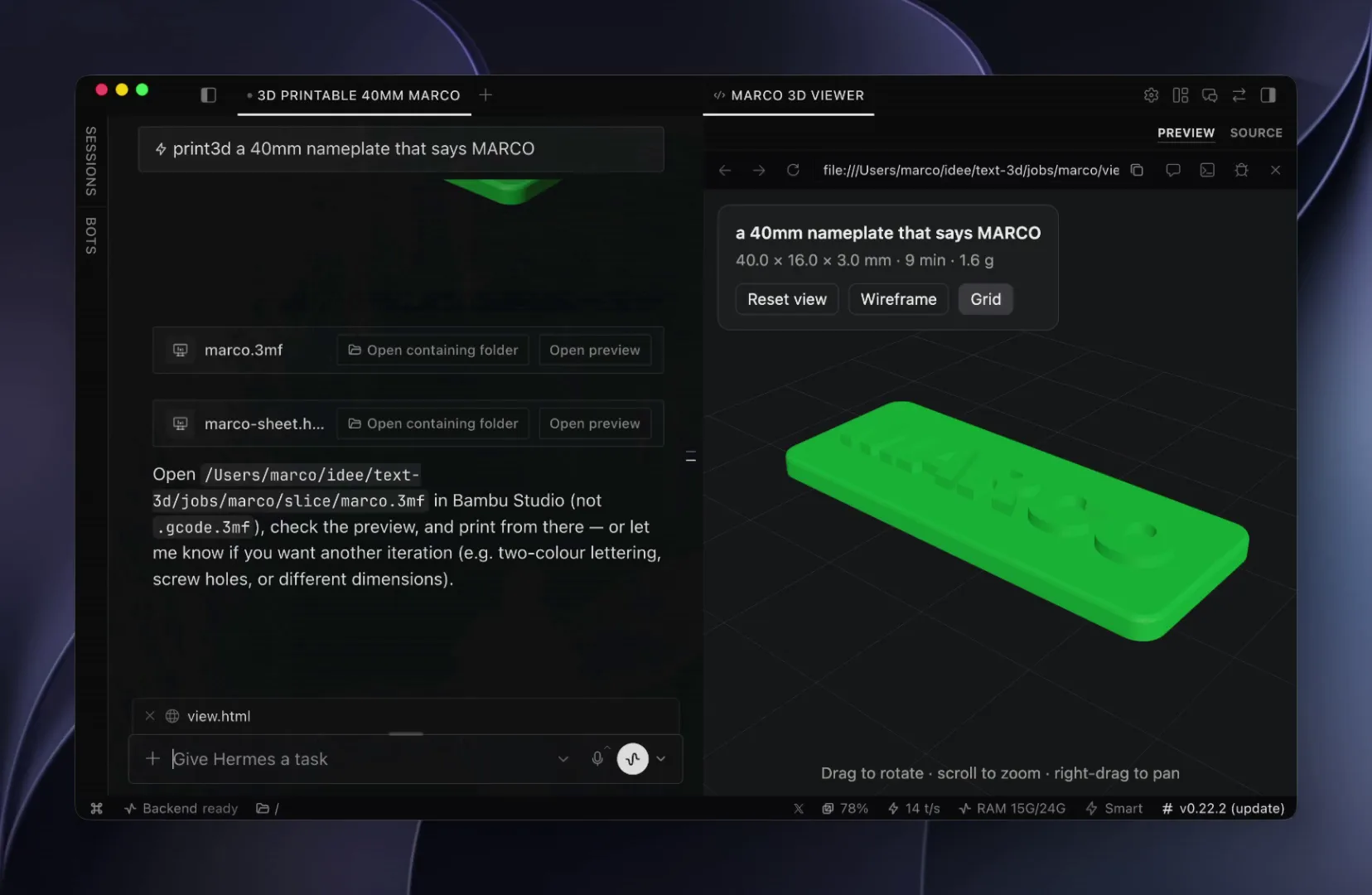Toggle the left sidebar panel icon

(x=209, y=95)
